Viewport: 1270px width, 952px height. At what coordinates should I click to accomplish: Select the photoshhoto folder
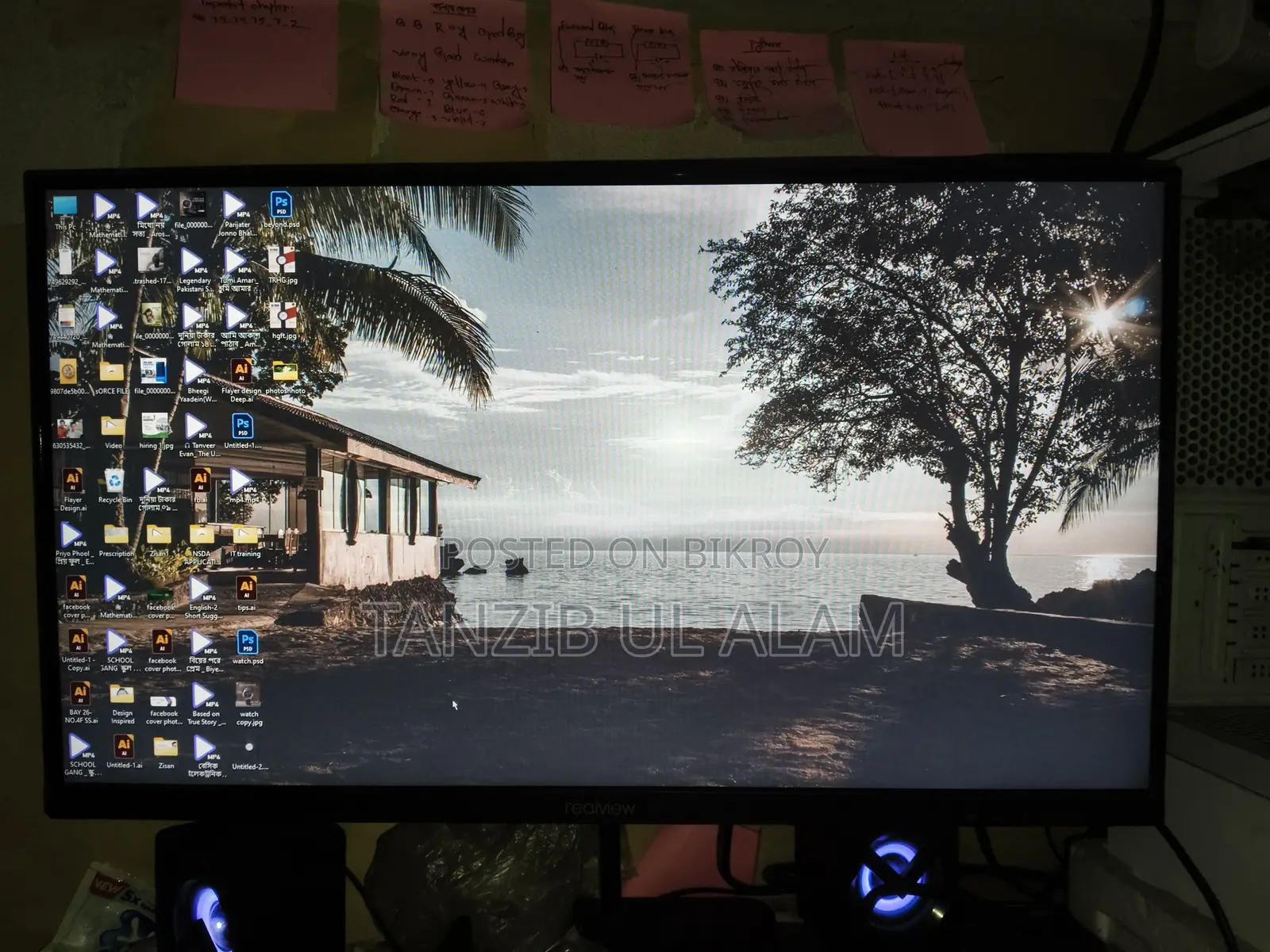click(x=285, y=377)
